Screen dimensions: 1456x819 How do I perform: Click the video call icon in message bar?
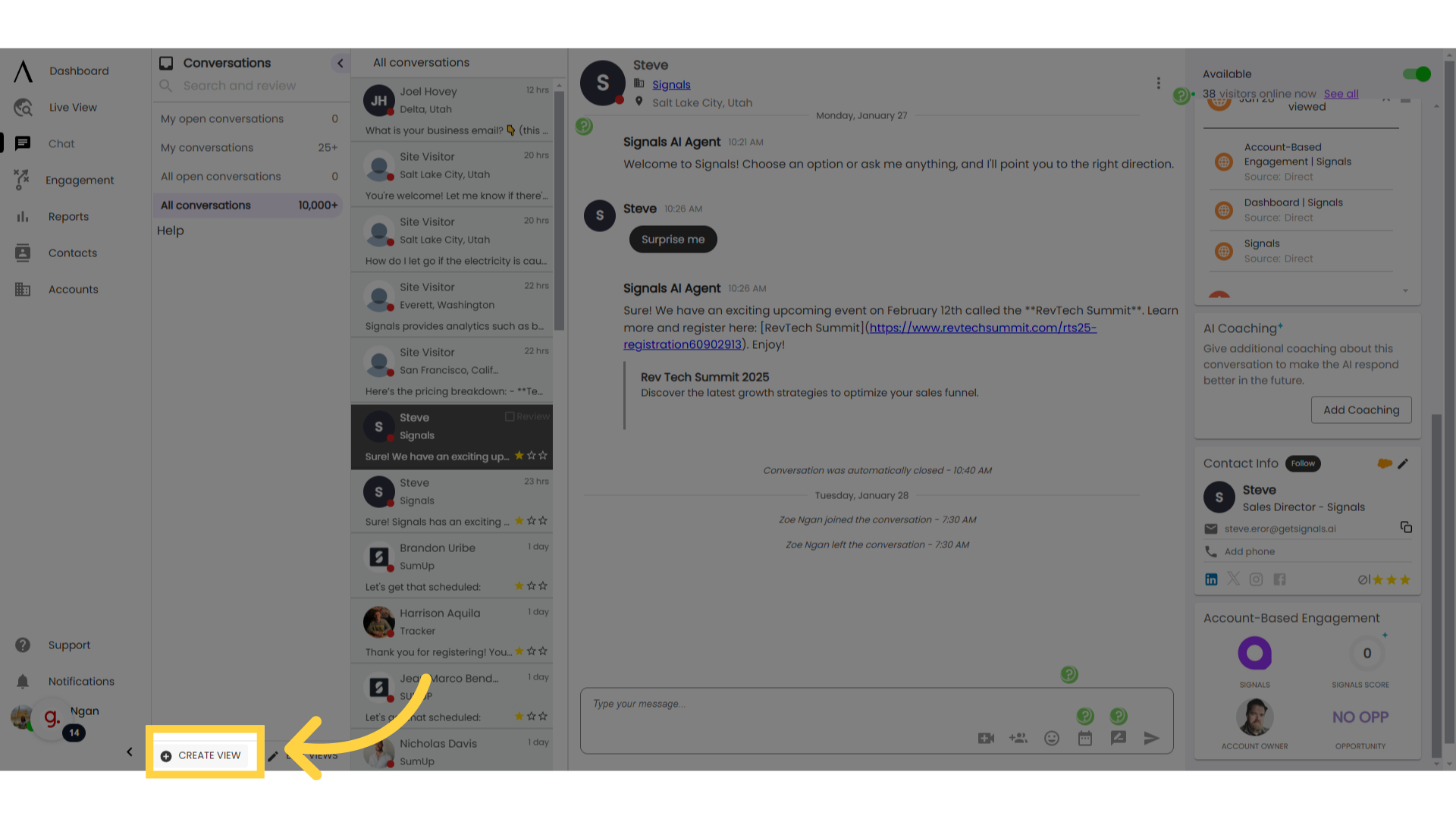coord(986,738)
